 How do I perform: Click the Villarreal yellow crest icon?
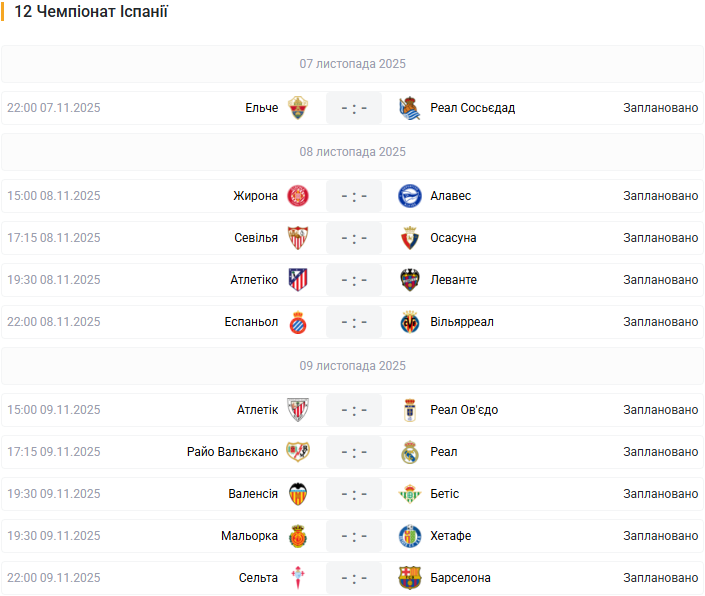(x=410, y=322)
